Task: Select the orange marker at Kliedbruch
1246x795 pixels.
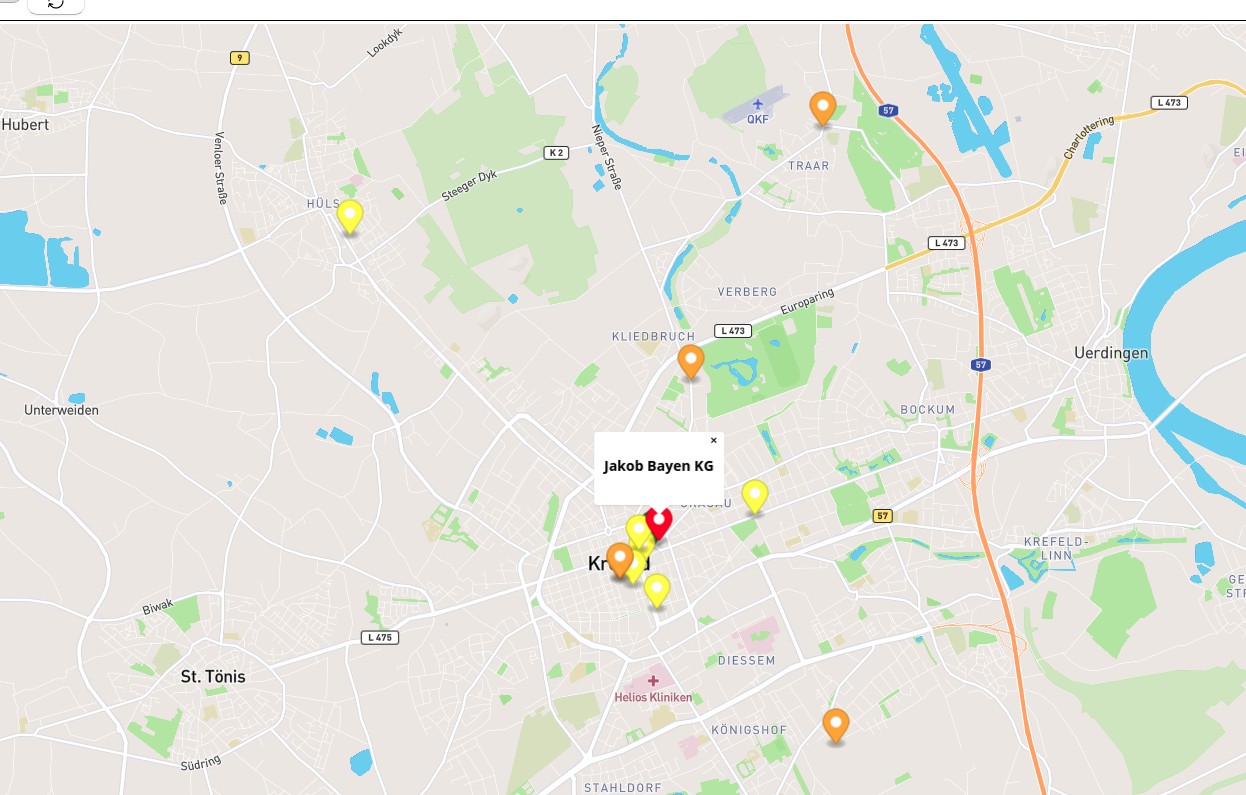Action: point(690,362)
